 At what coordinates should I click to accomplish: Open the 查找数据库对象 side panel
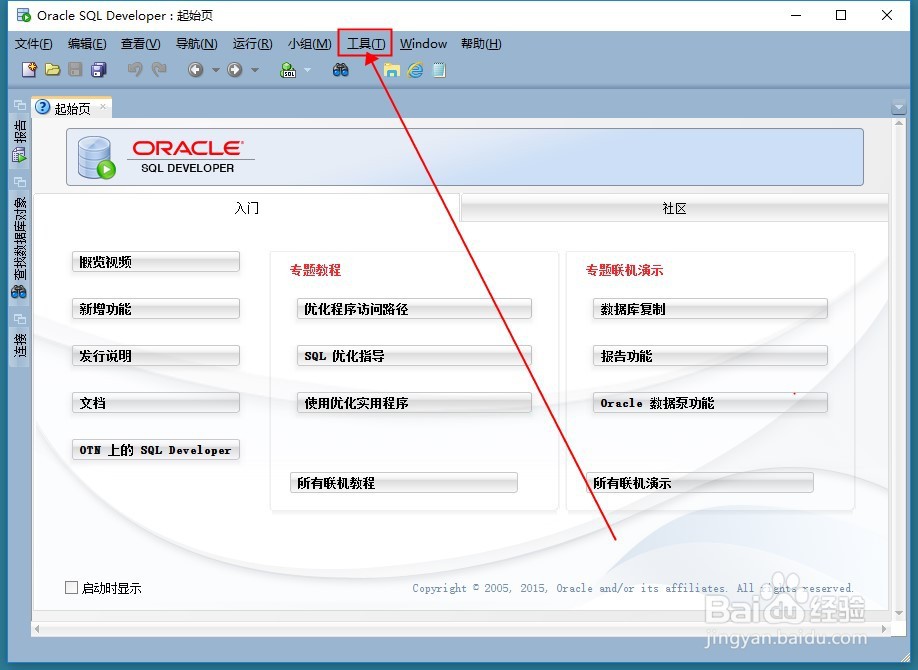coord(20,247)
